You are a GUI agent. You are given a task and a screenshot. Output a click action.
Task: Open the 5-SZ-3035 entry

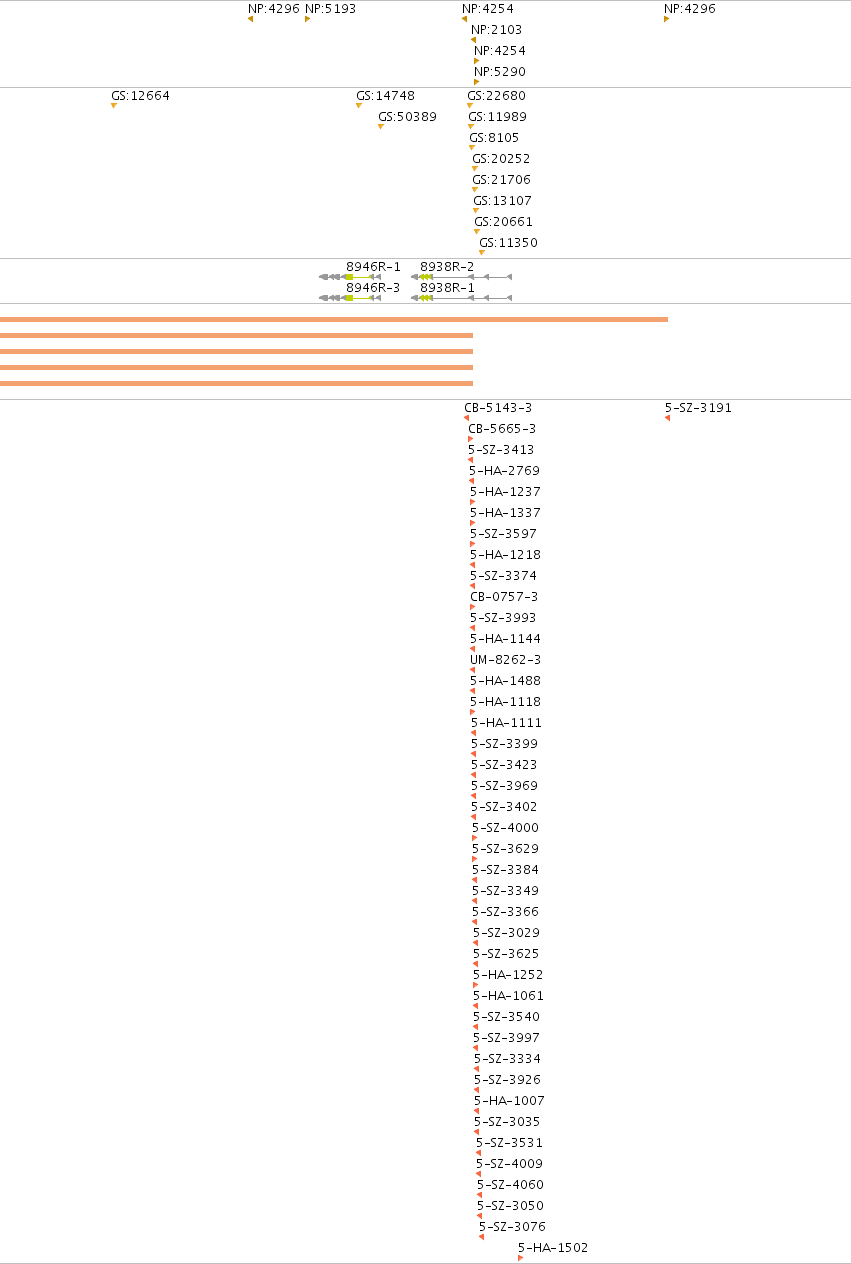[x=508, y=1122]
